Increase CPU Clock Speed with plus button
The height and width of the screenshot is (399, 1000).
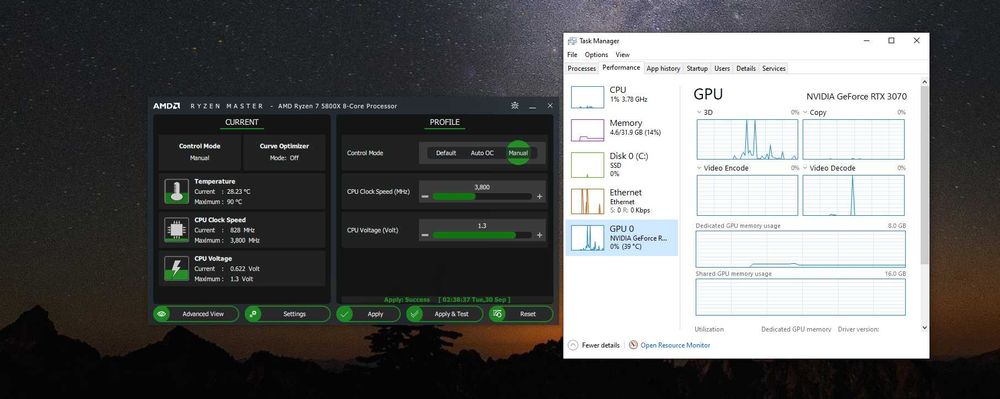[540, 197]
